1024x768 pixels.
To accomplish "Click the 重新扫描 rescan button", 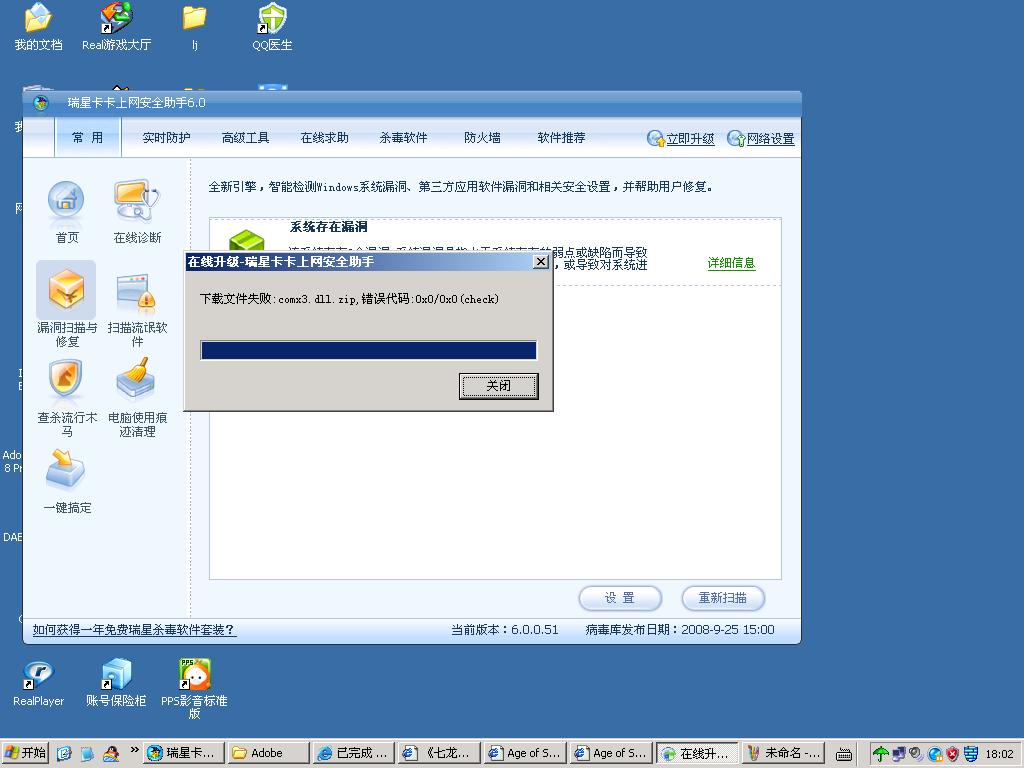I will click(723, 598).
